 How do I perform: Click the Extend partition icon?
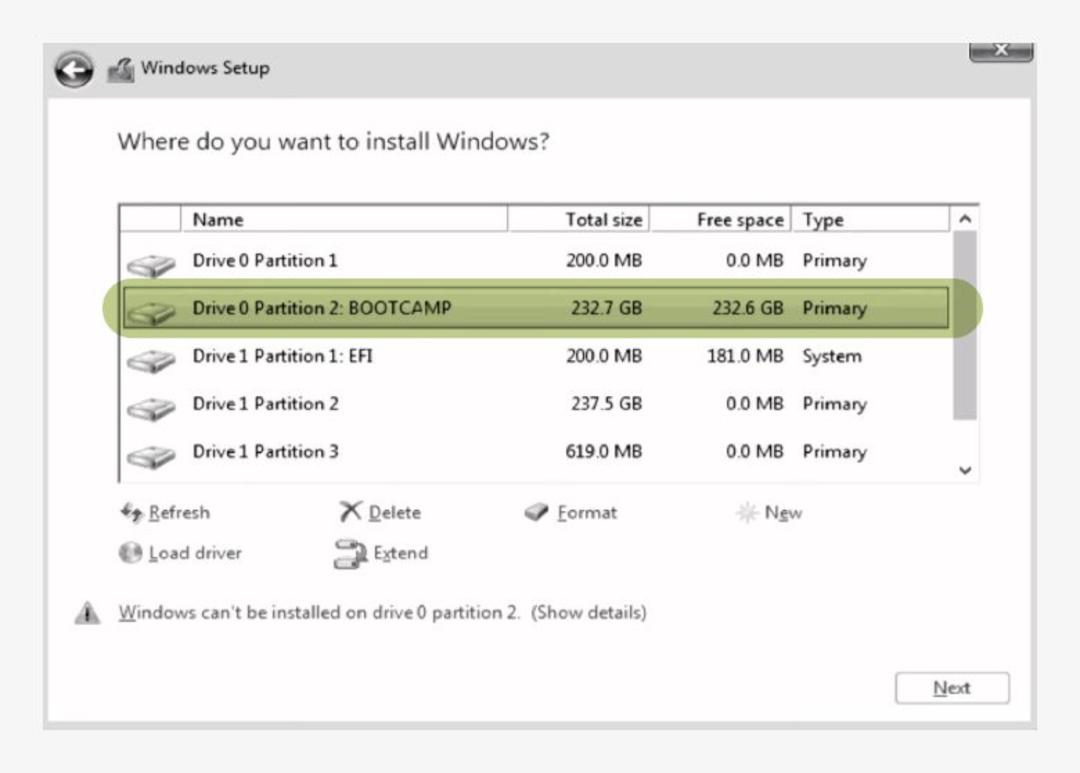[350, 553]
